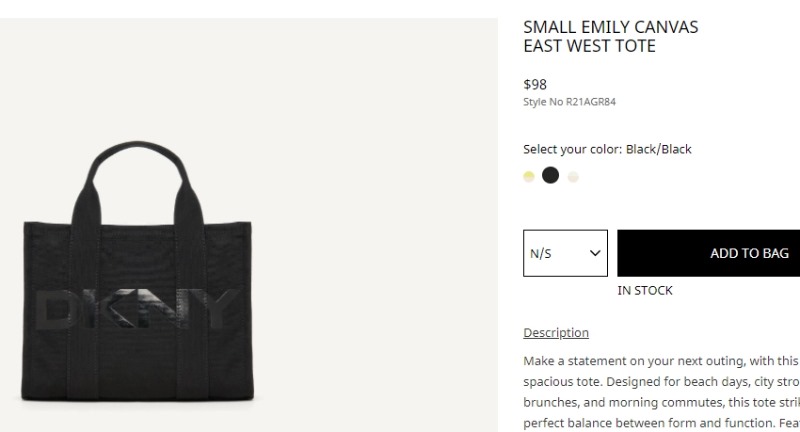Viewport: 800px width, 432px height.
Task: Choose the black color swatch
Action: click(551, 175)
